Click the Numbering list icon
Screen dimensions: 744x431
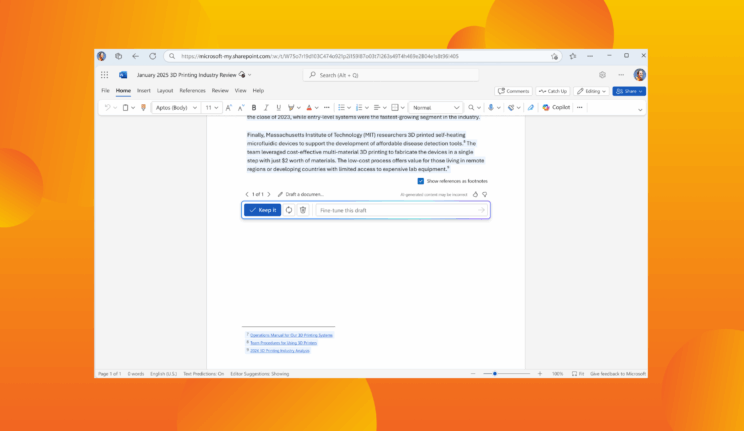click(x=359, y=108)
